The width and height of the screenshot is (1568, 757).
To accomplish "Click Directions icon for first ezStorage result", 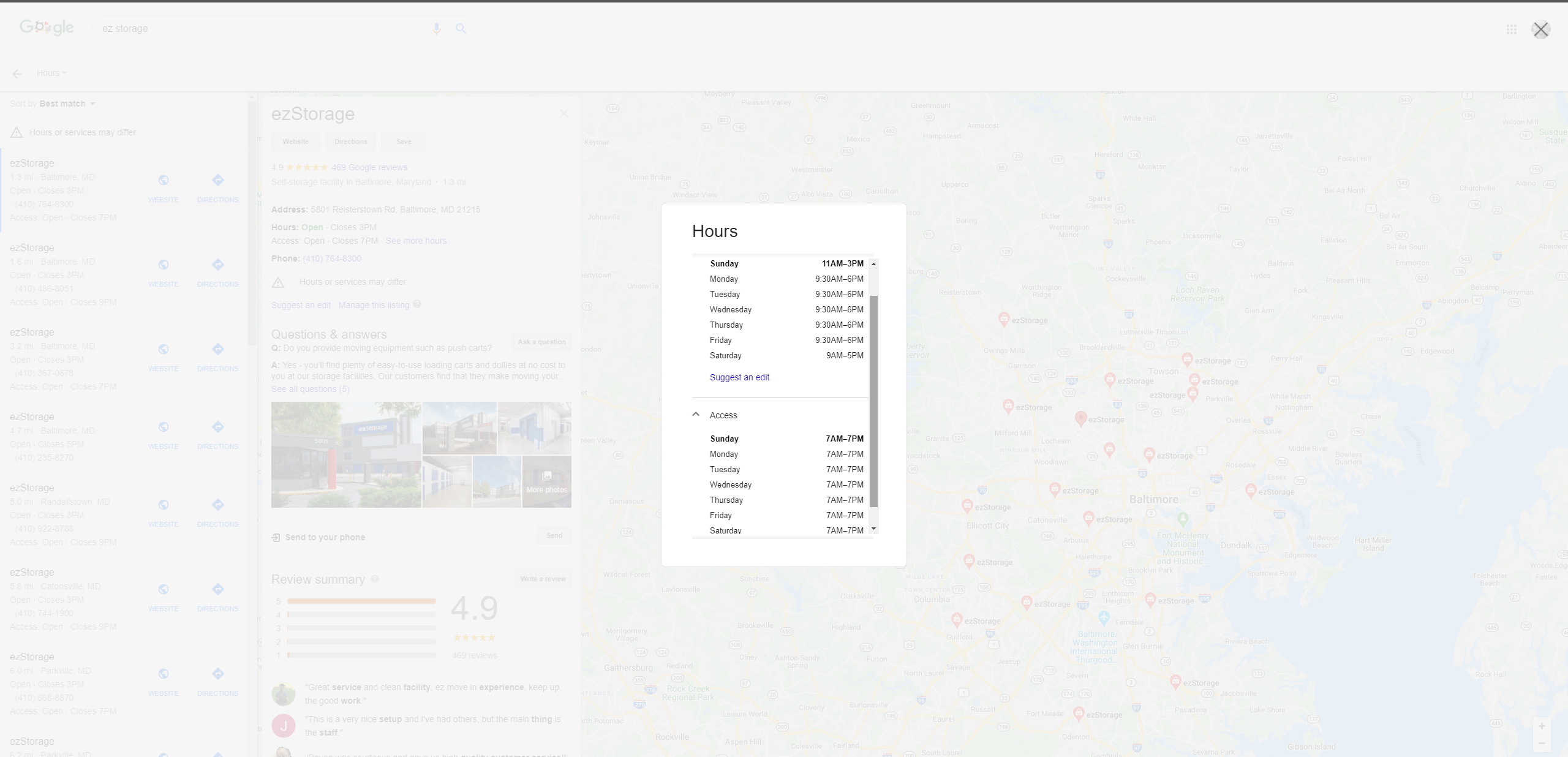I will pos(217,181).
